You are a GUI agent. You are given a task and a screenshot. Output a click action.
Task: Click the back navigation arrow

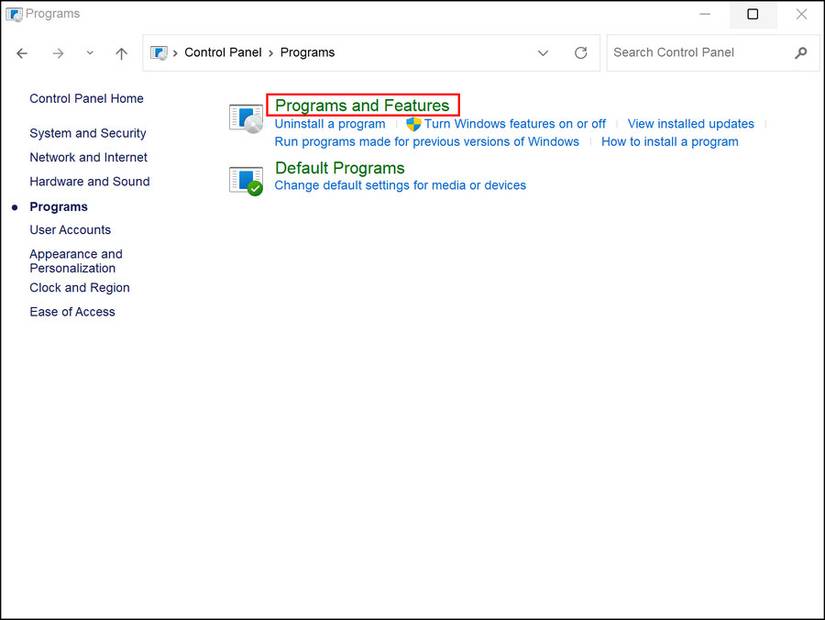[22, 52]
